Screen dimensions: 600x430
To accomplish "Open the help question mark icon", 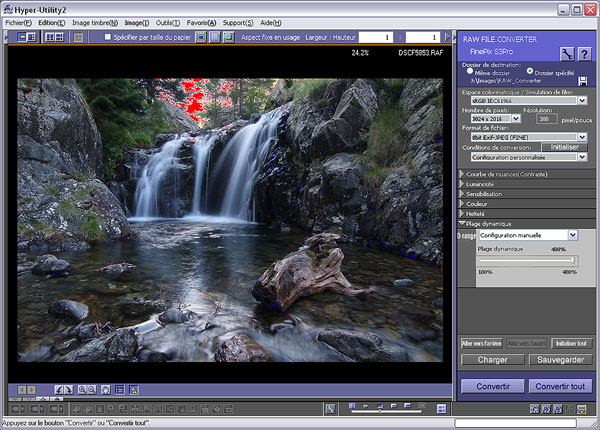I will [x=584, y=52].
